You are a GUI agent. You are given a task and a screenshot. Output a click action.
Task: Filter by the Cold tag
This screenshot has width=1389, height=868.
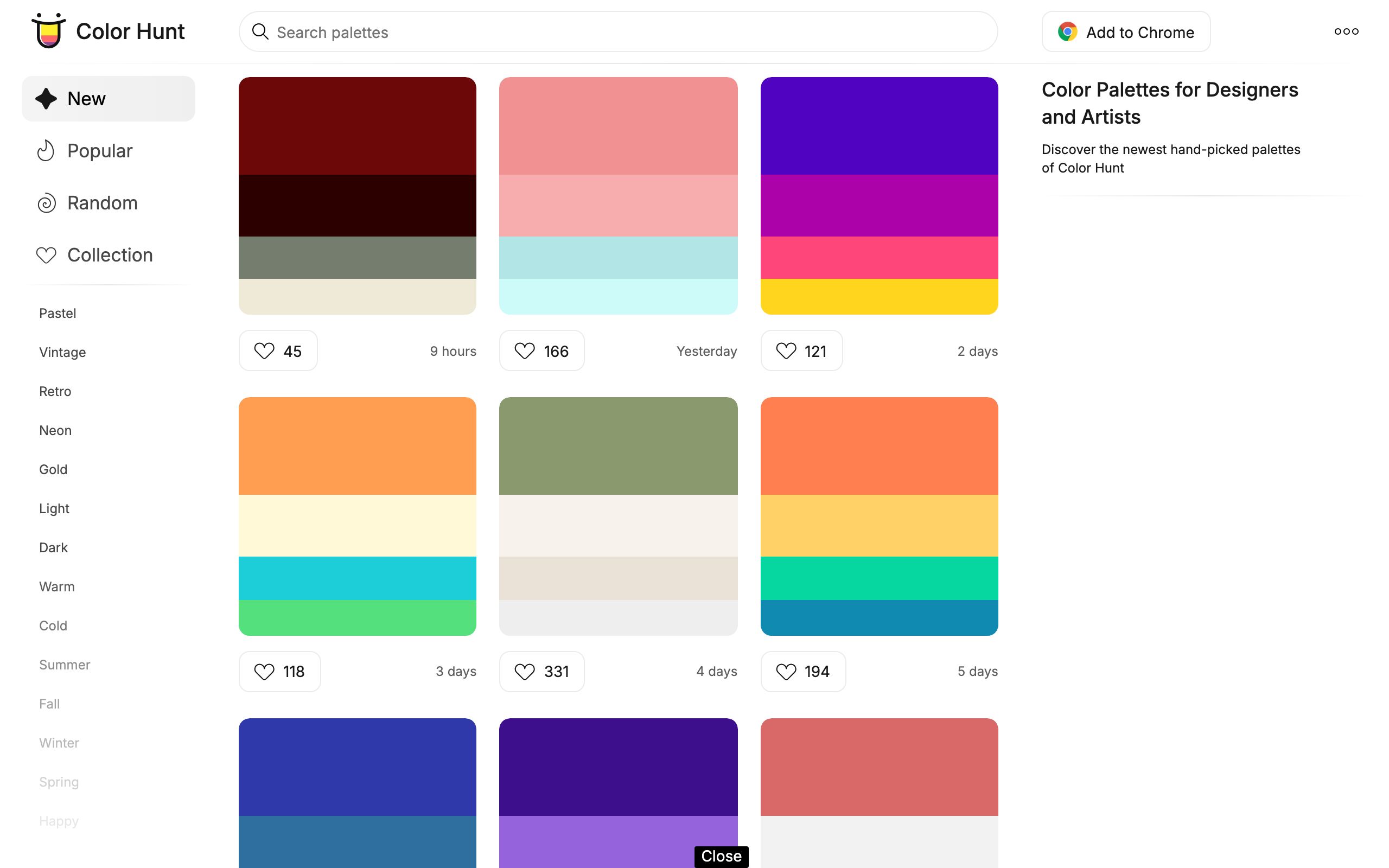[x=53, y=626]
